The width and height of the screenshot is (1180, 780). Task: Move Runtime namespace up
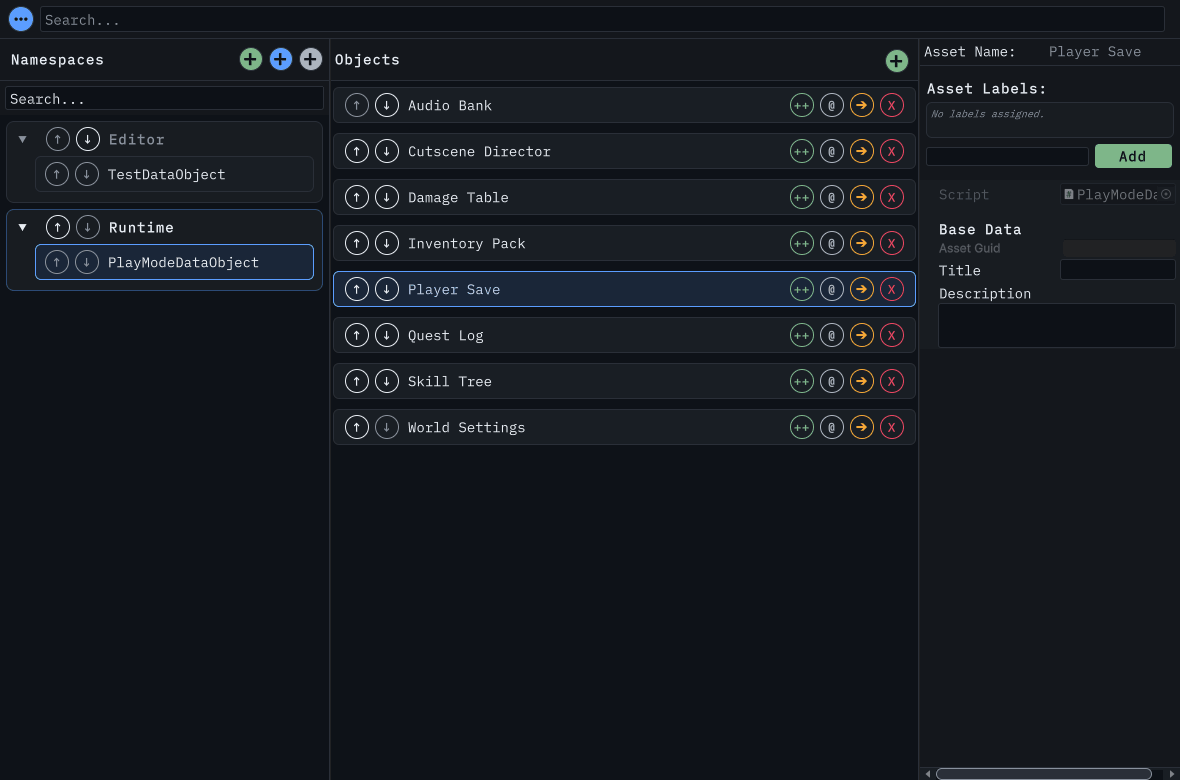click(x=58, y=227)
